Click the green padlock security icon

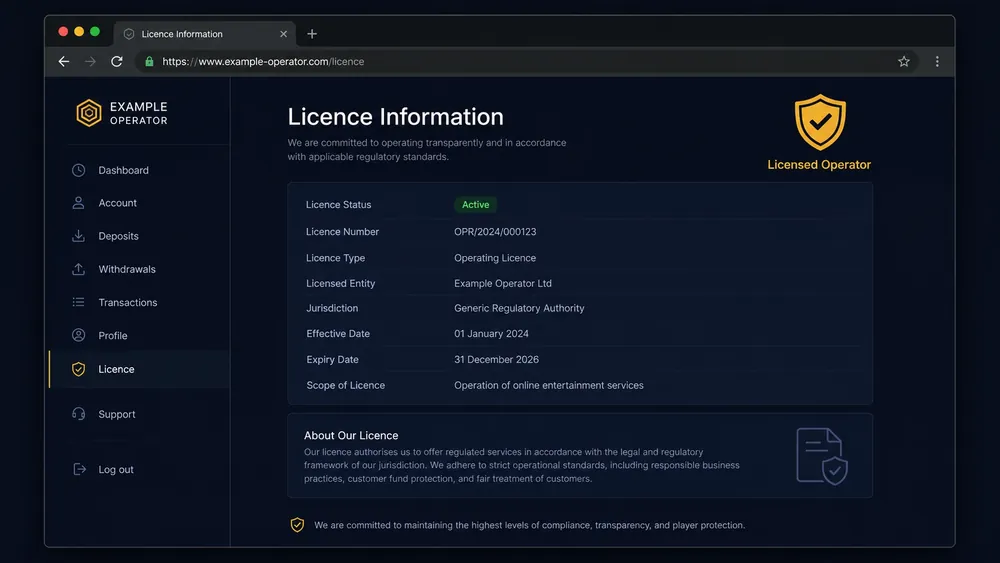(x=149, y=61)
